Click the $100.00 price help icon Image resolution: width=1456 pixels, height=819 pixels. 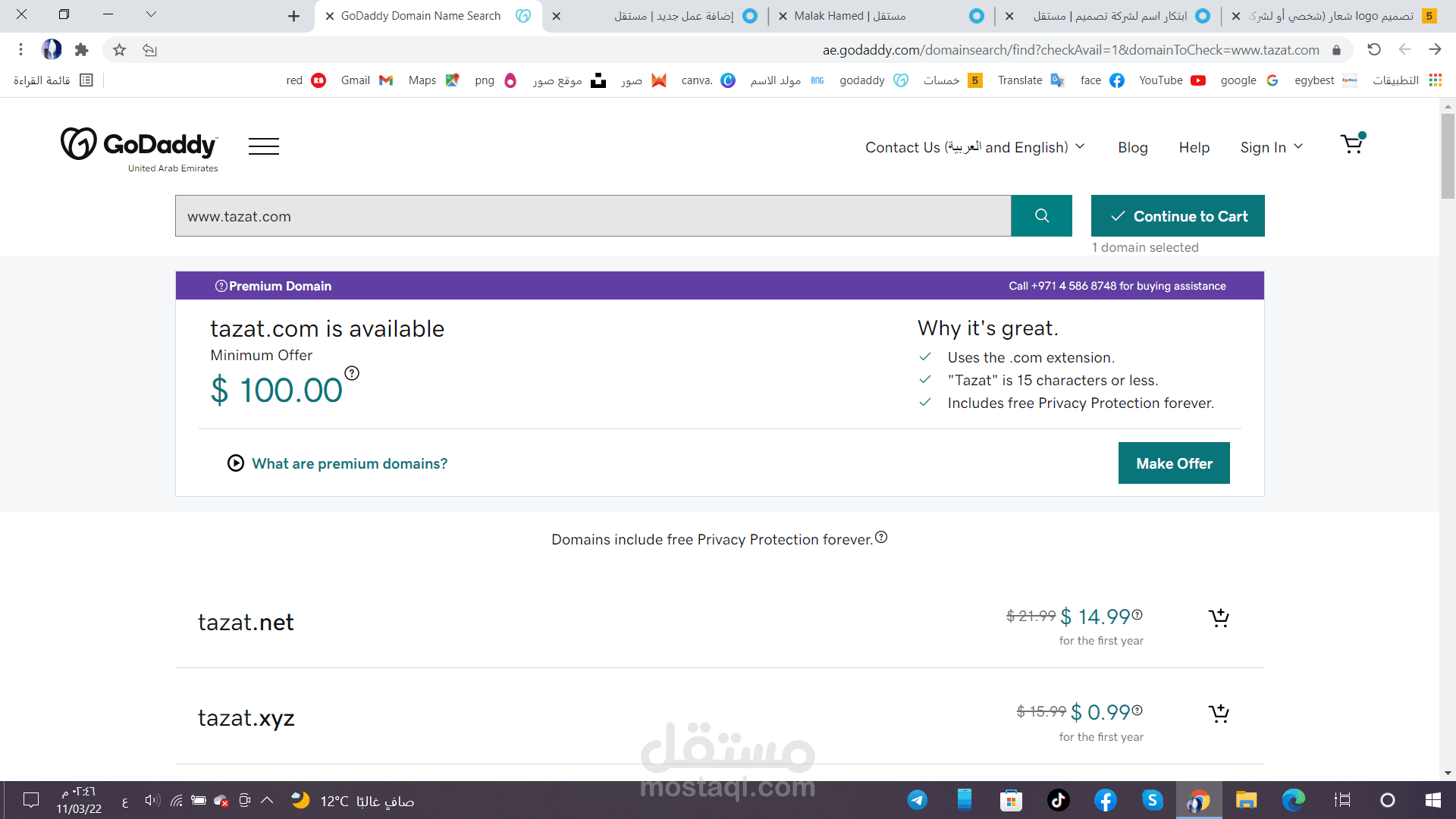click(352, 373)
